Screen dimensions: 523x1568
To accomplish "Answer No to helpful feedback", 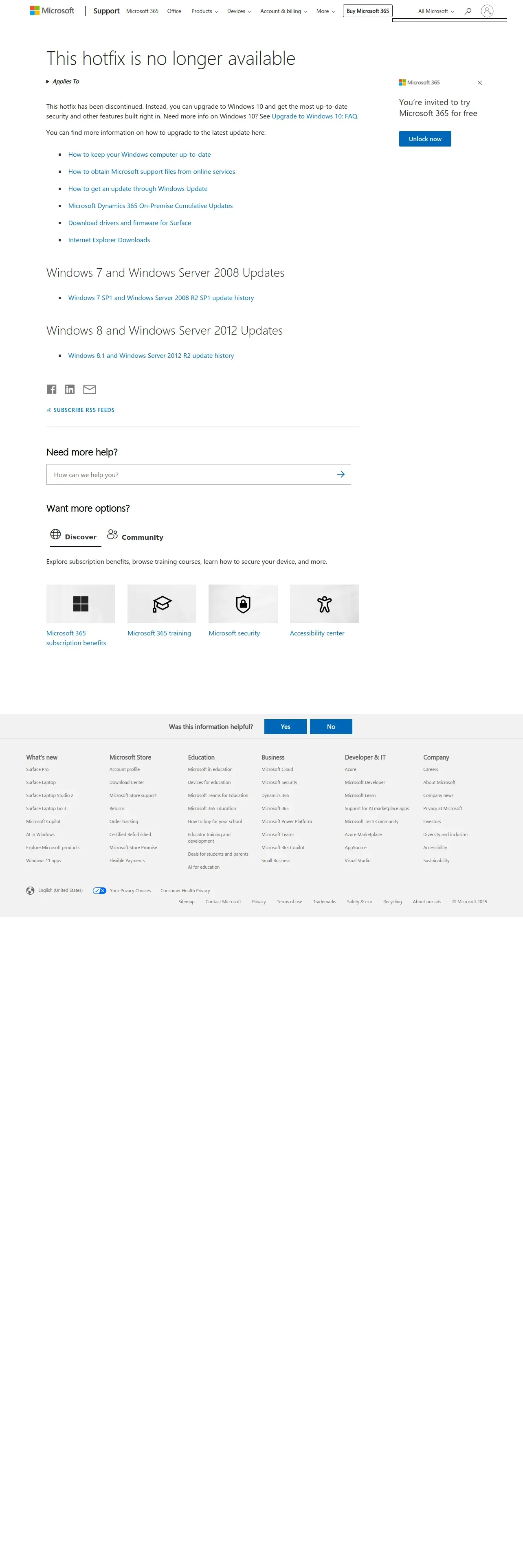I will point(331,727).
